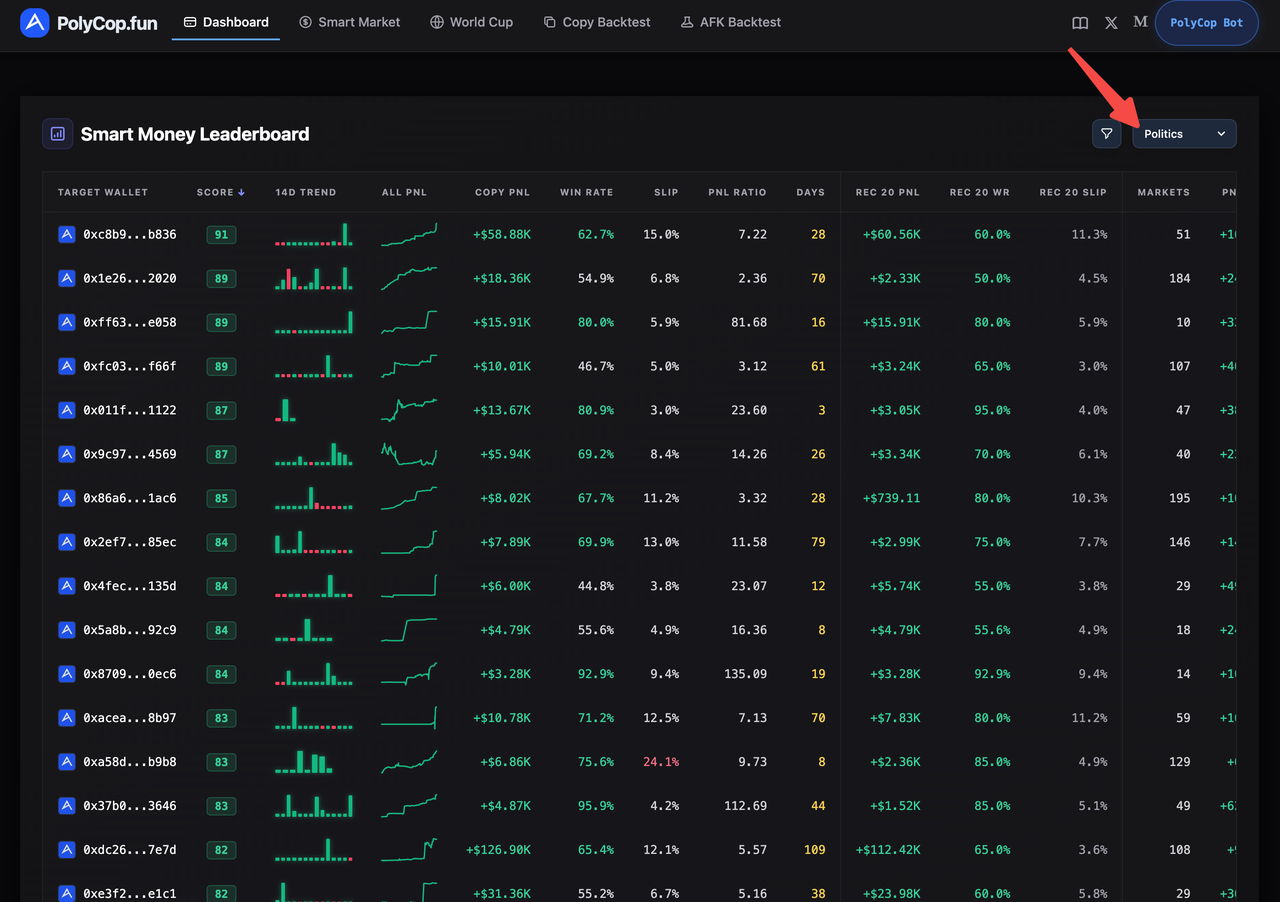The width and height of the screenshot is (1280, 902).
Task: Open the docs book icon
Action: [1080, 22]
